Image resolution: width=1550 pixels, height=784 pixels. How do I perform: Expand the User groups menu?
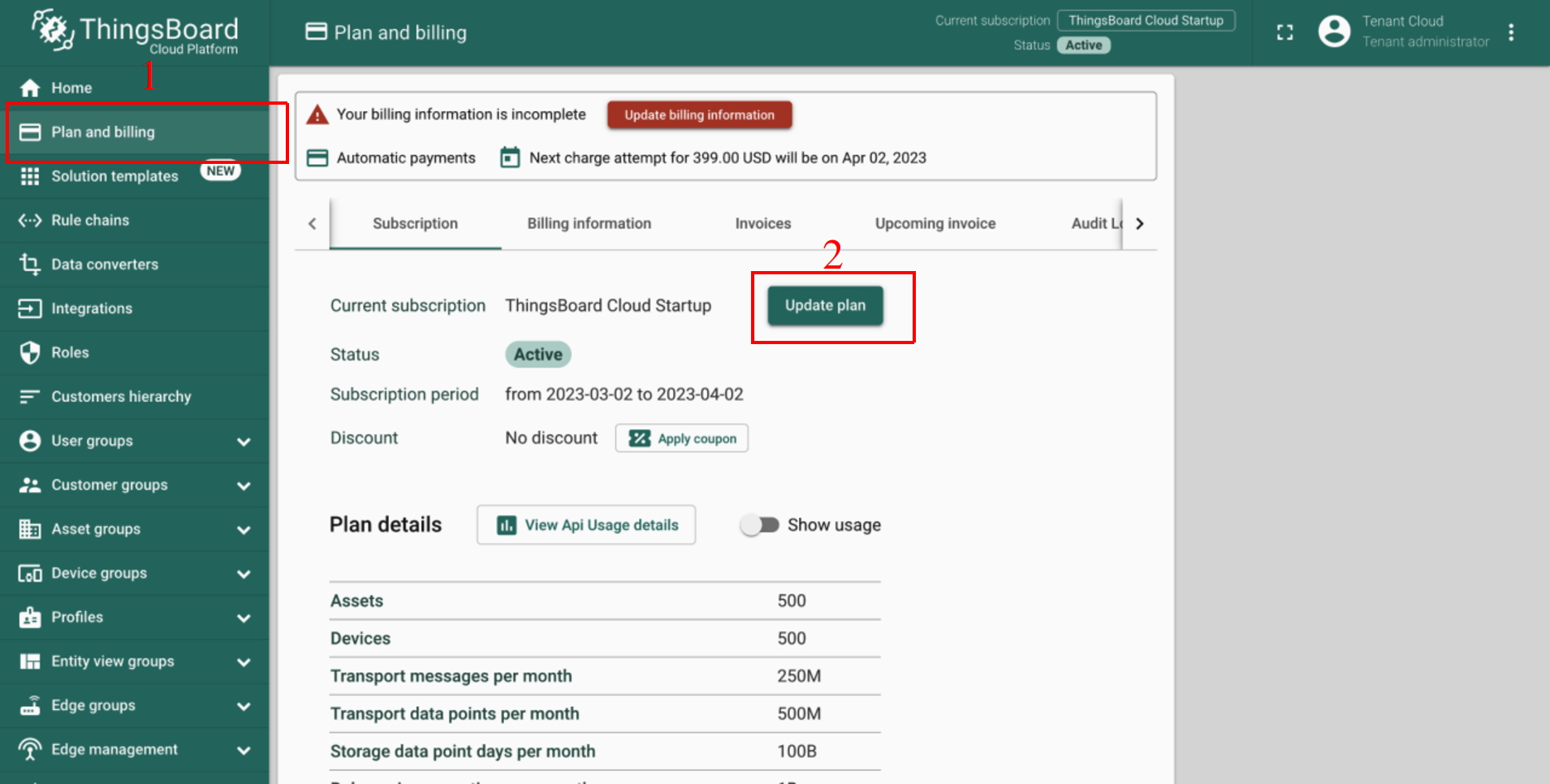[243, 442]
